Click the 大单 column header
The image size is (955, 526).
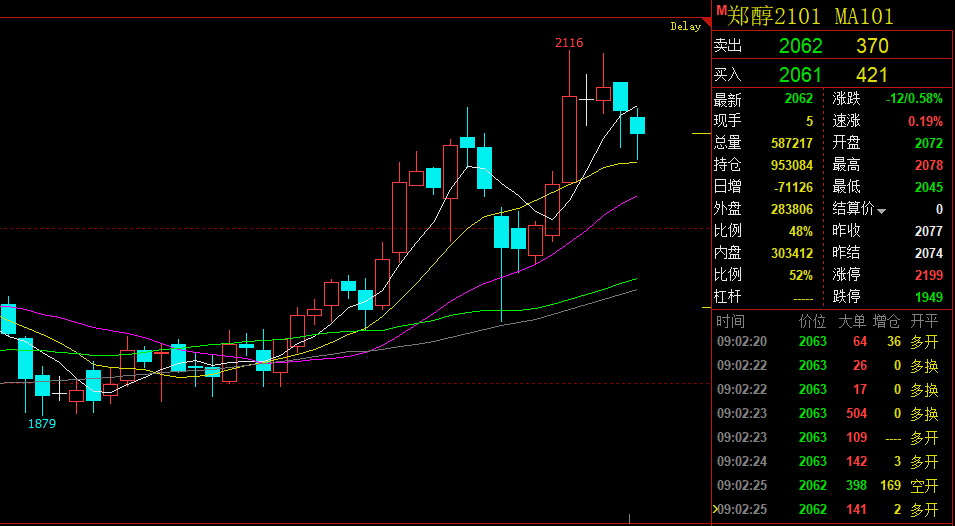pyautogui.click(x=853, y=321)
